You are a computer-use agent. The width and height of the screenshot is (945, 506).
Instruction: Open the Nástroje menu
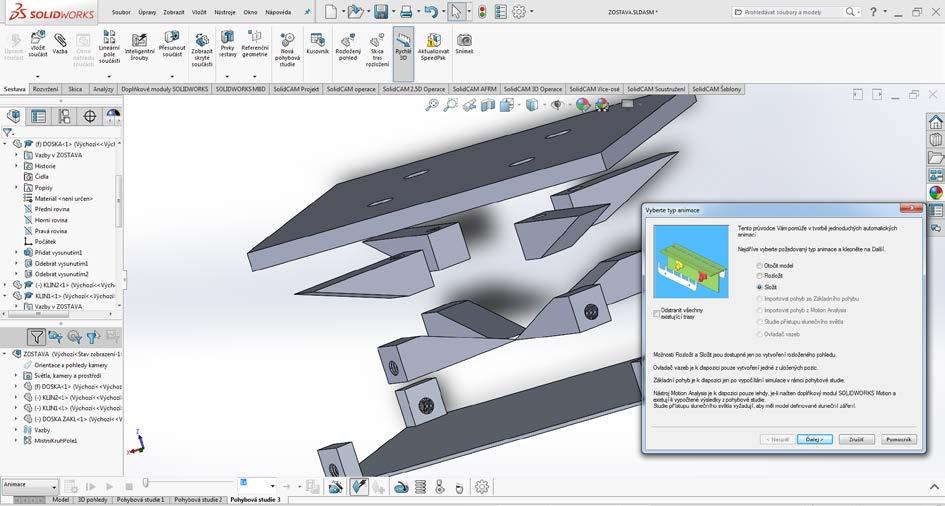point(224,12)
